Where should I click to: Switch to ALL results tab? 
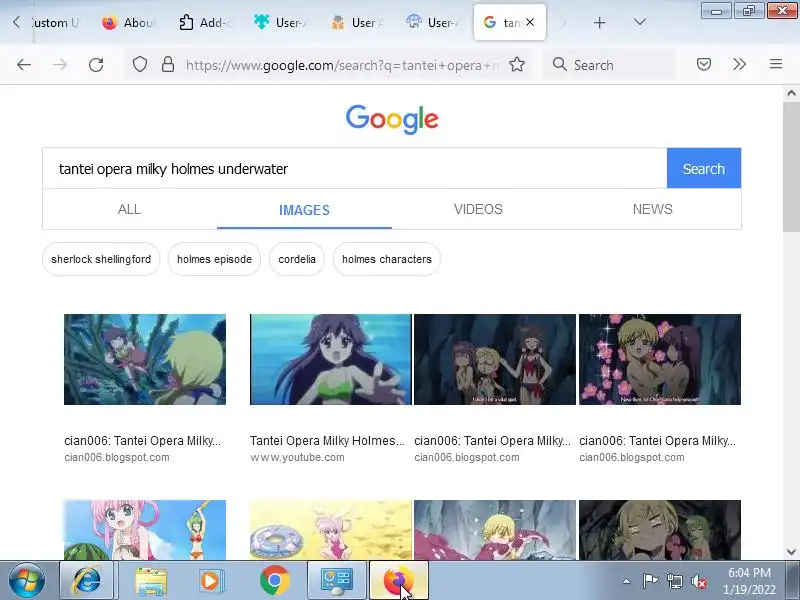(130, 209)
